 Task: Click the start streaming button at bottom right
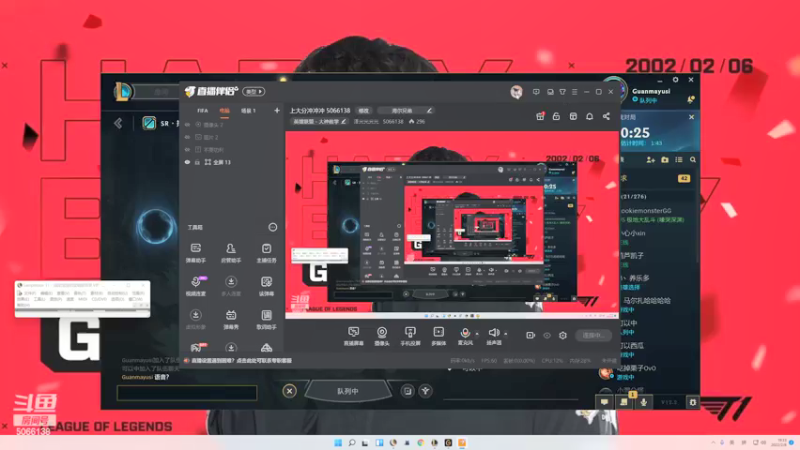coord(593,335)
